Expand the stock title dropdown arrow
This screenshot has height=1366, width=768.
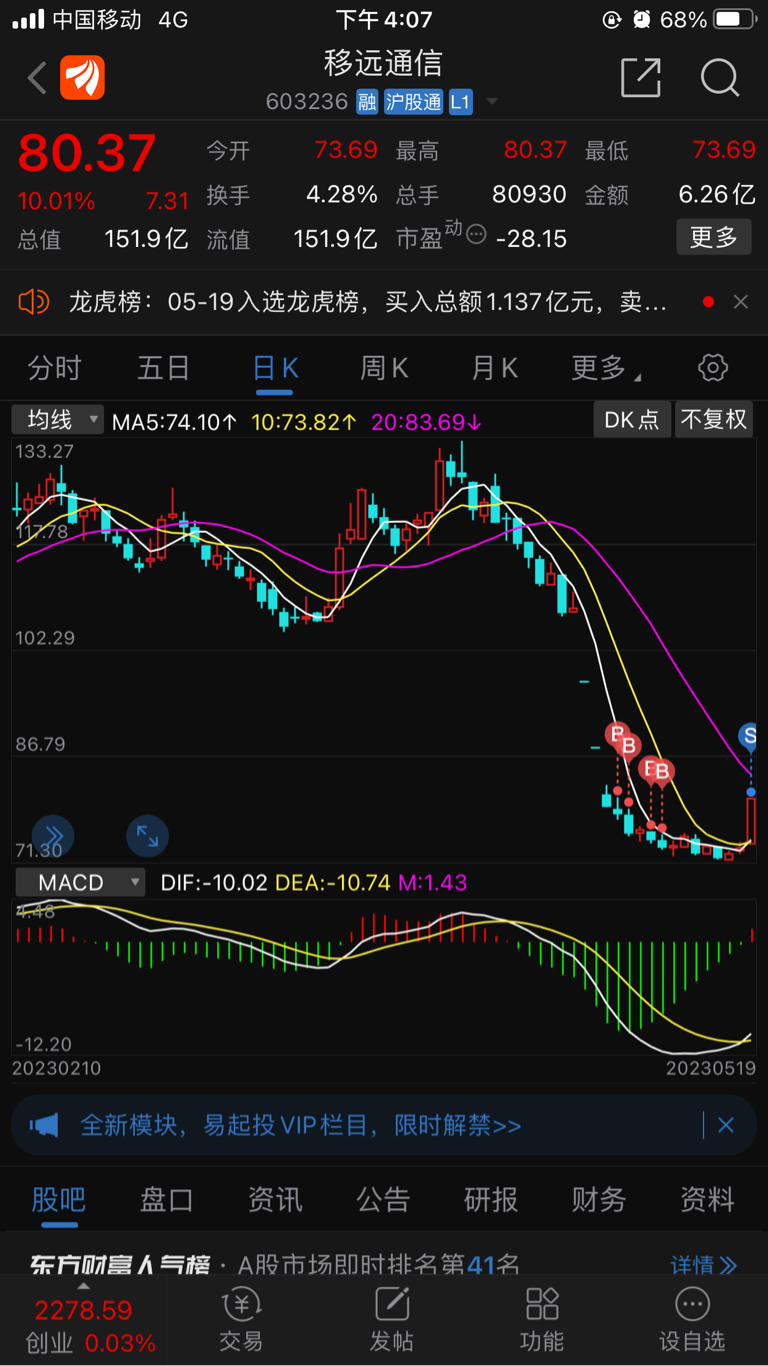[x=491, y=102]
